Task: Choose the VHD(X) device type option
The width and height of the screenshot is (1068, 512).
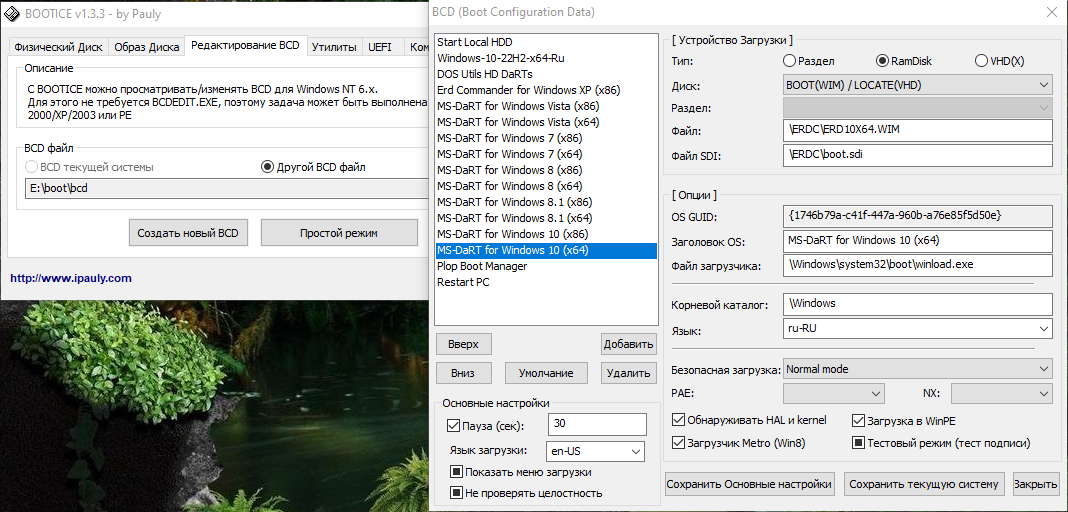Action: tap(981, 61)
